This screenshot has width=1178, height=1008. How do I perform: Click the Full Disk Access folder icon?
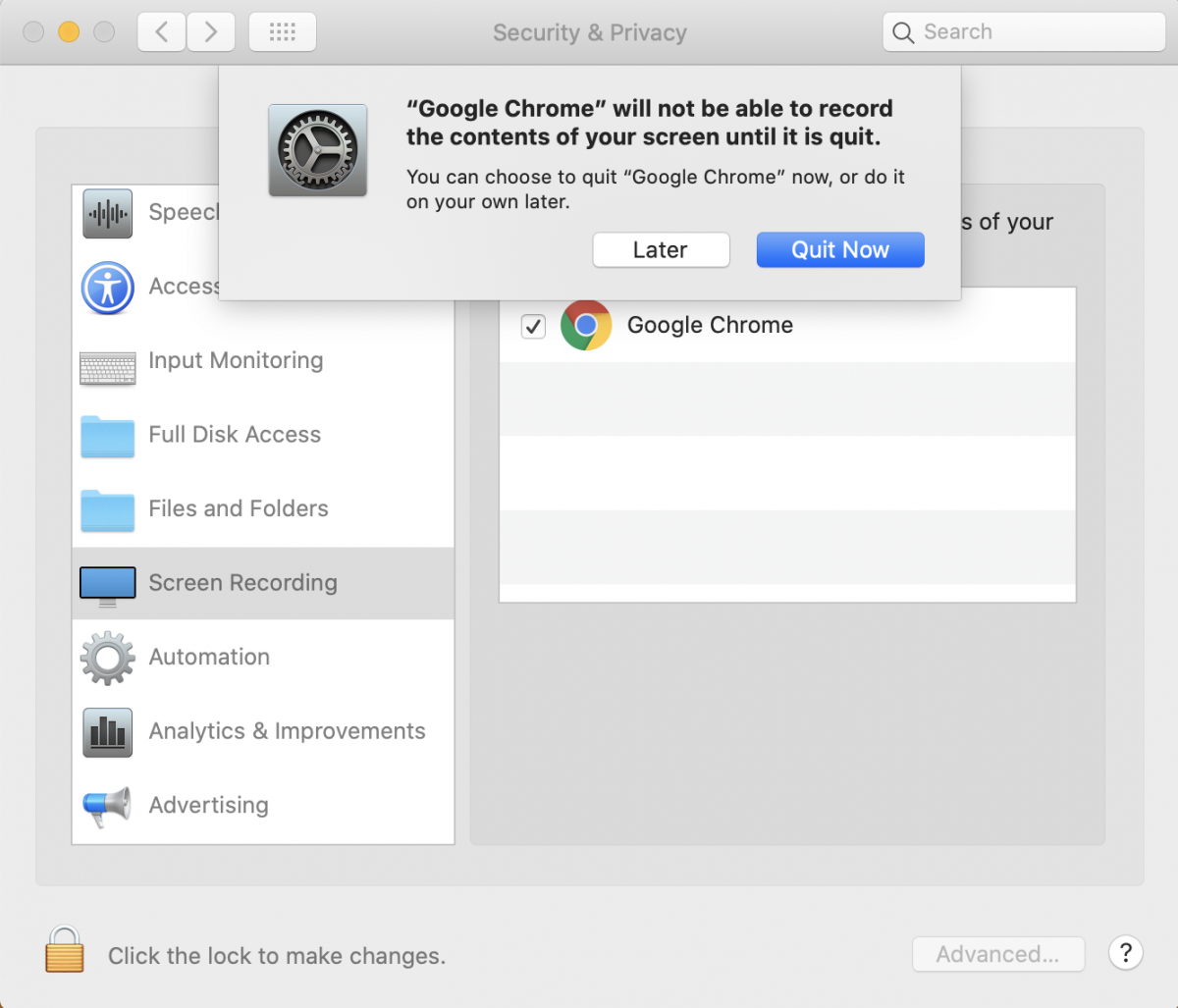pyautogui.click(x=108, y=436)
